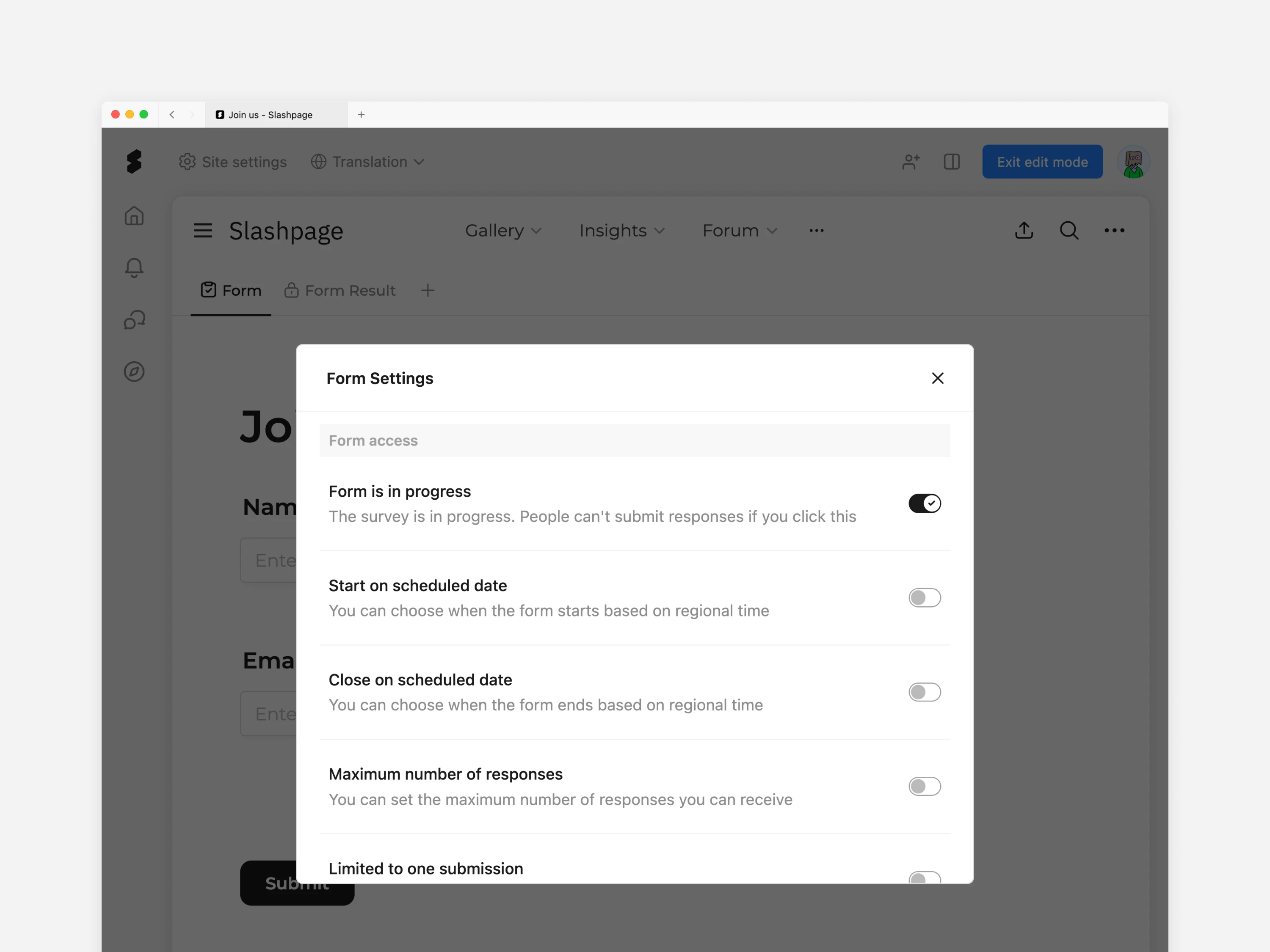Viewport: 1270px width, 952px height.
Task: Click the Translation globe icon
Action: coord(319,162)
